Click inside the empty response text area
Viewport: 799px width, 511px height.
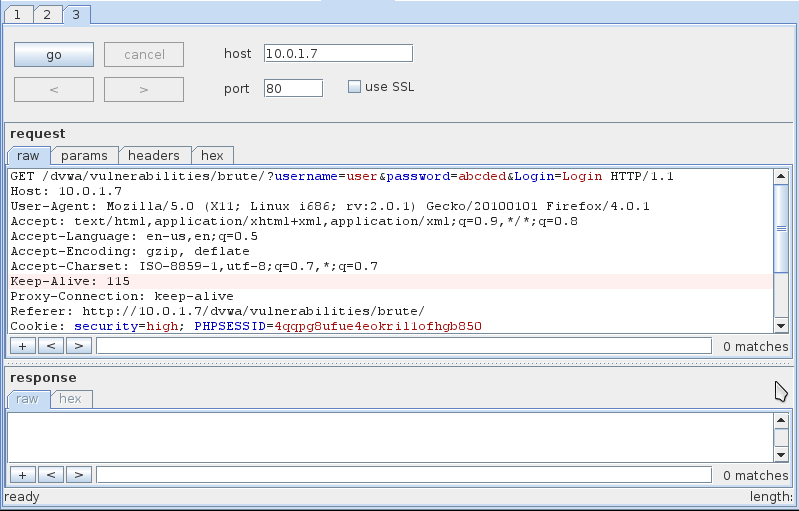390,438
